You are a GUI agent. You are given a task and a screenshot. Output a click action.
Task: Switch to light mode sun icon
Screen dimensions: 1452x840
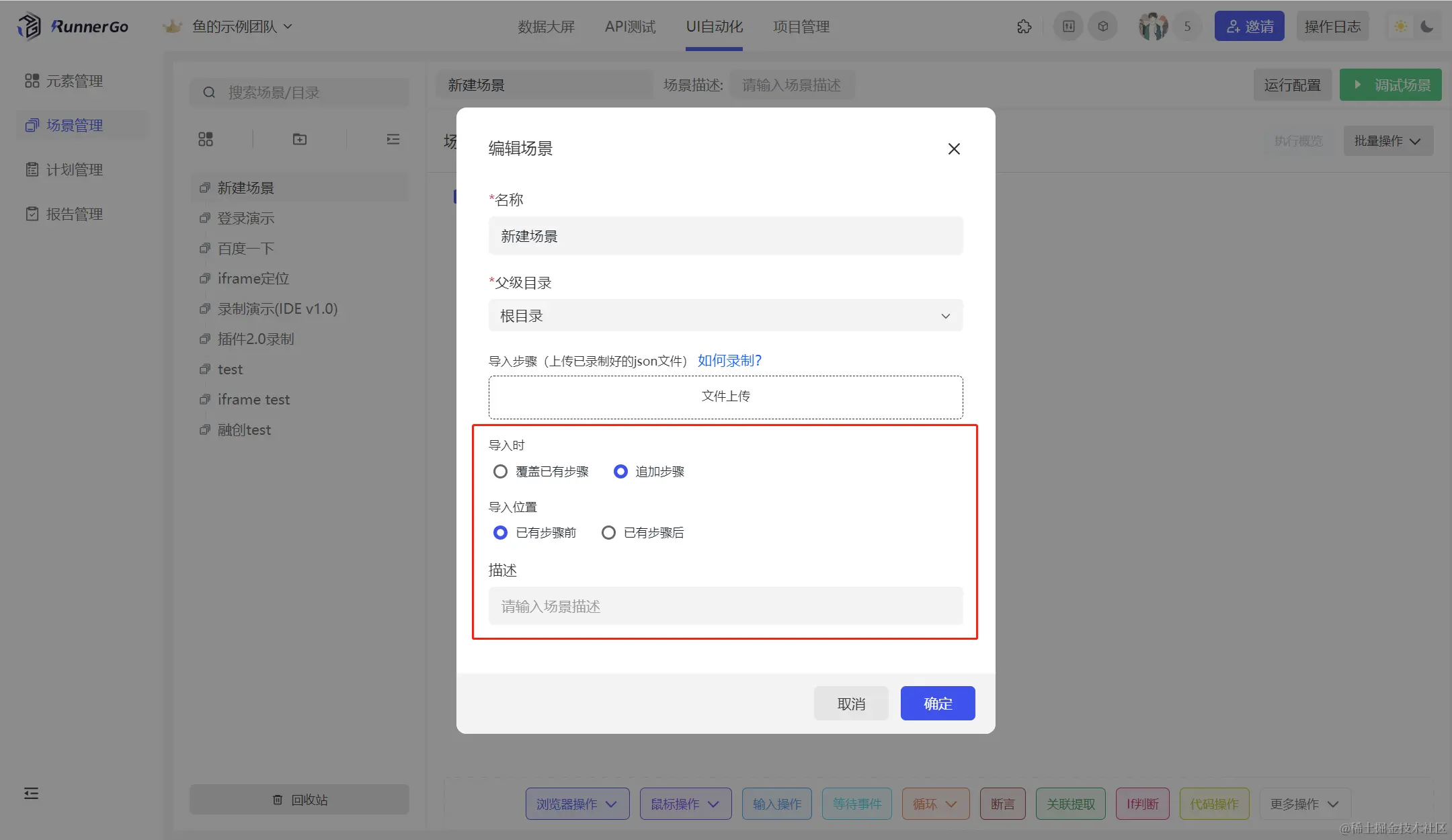pos(1401,27)
